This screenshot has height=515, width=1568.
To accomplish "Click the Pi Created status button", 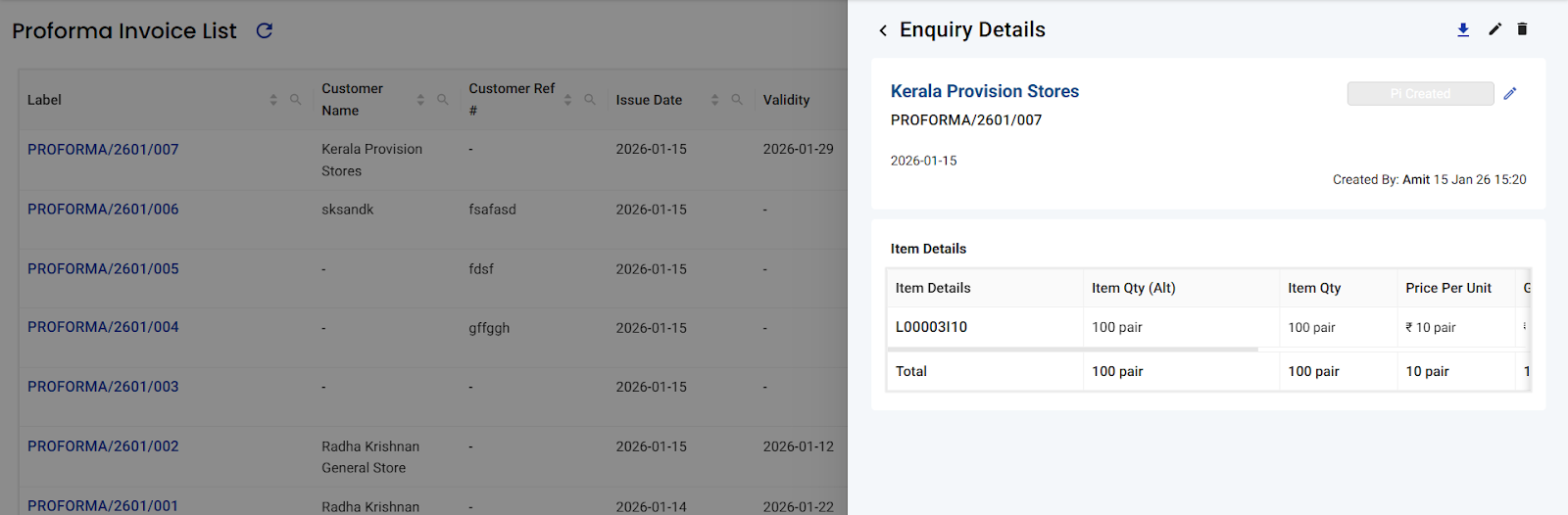I will pos(1420,94).
